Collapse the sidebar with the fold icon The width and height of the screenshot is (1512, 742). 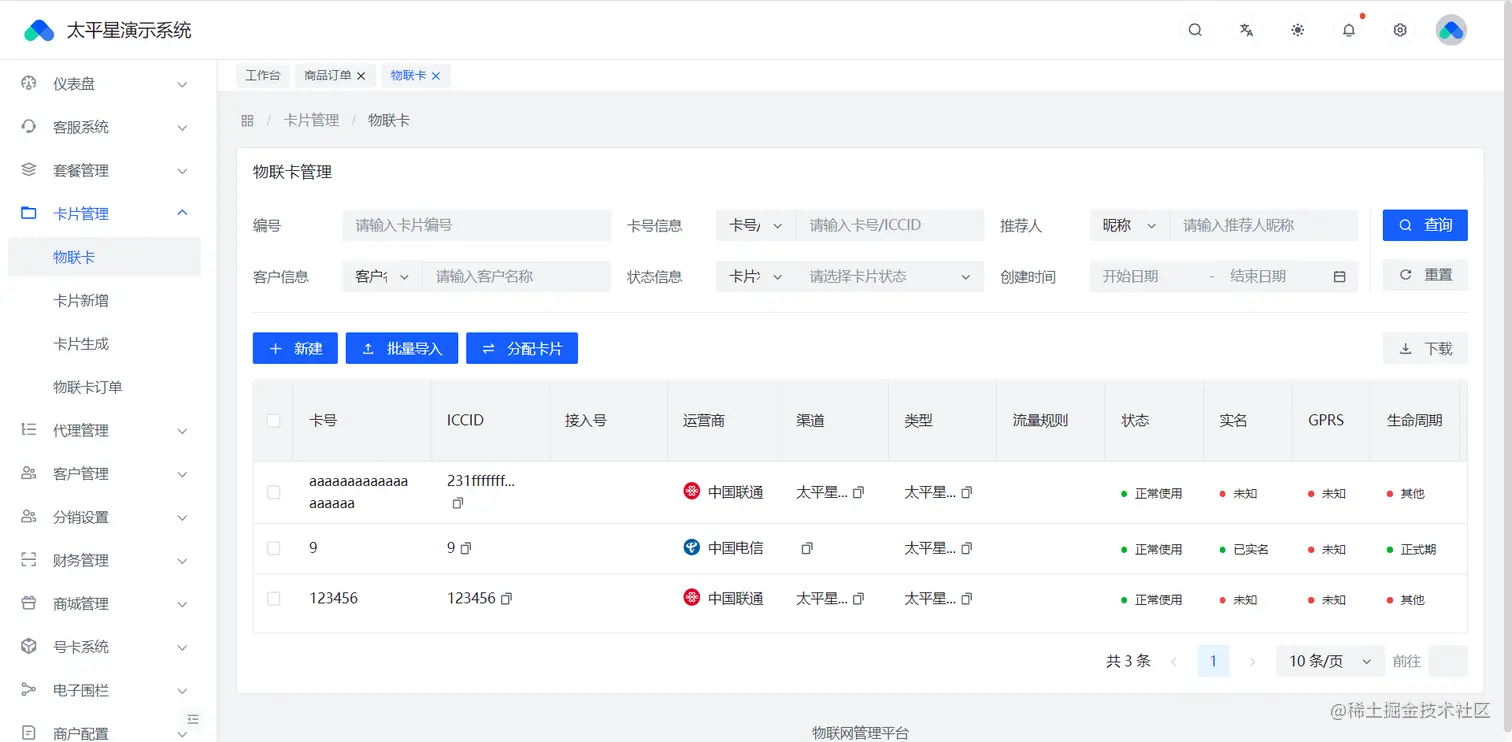[x=194, y=719]
